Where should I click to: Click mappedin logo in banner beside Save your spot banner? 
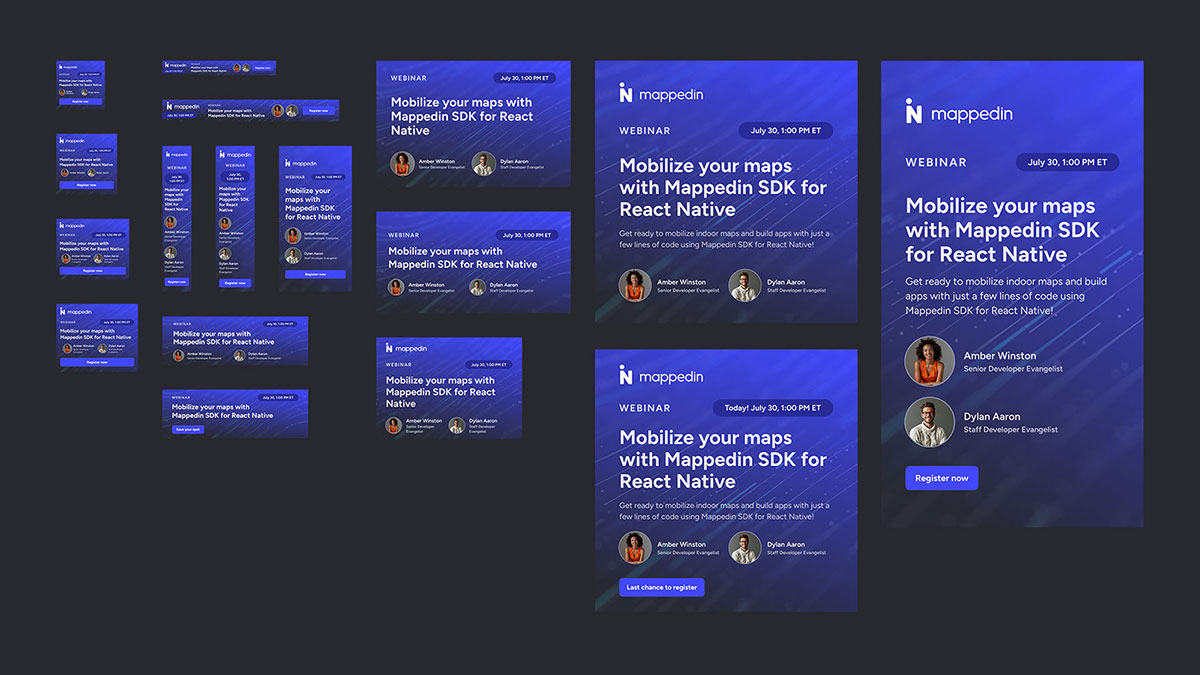tap(406, 348)
